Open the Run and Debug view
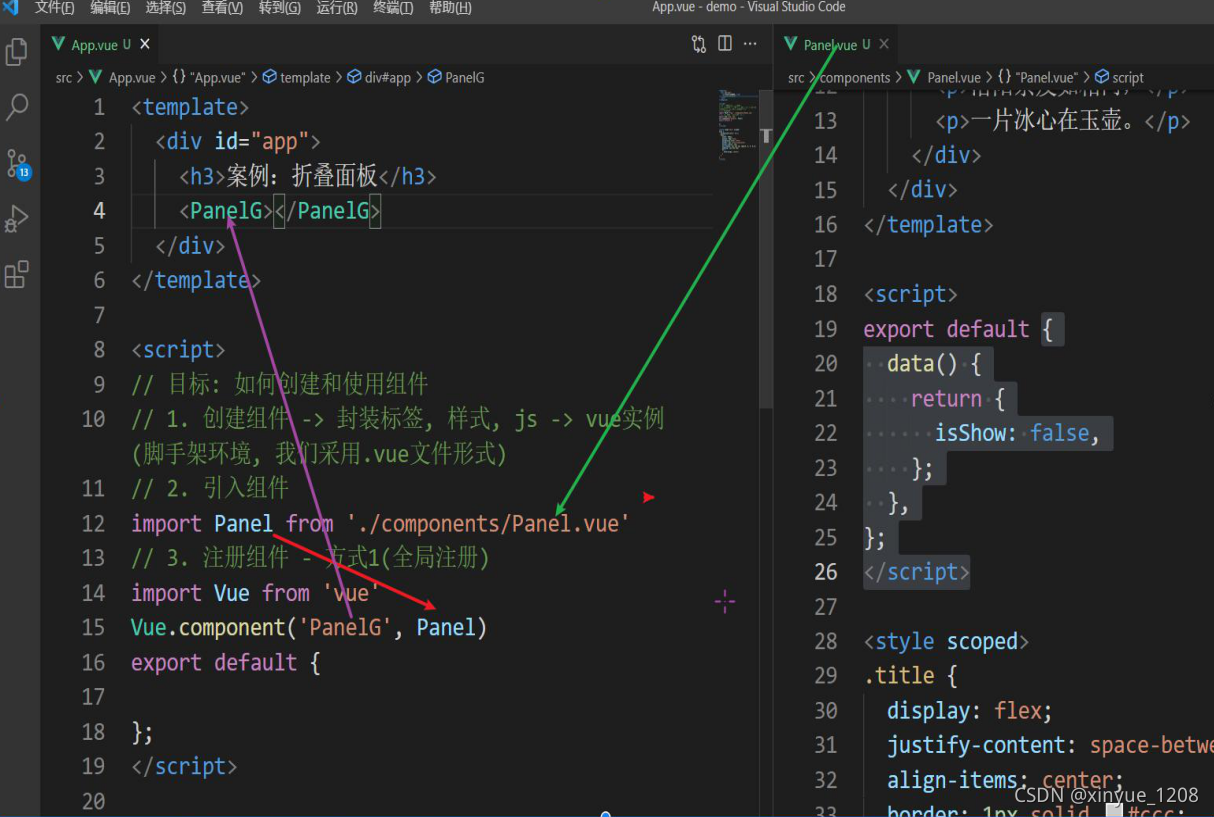Viewport: 1214px width, 817px height. tap(17, 218)
